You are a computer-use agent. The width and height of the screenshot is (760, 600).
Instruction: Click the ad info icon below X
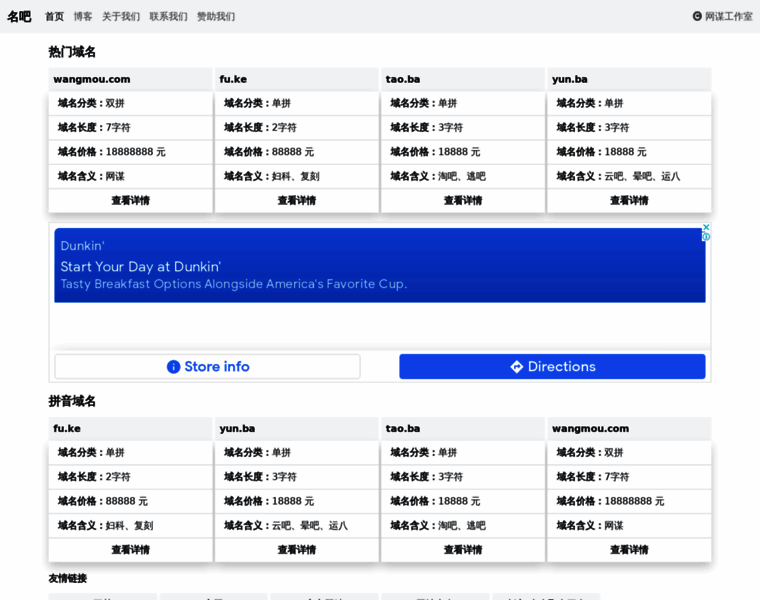click(x=706, y=237)
